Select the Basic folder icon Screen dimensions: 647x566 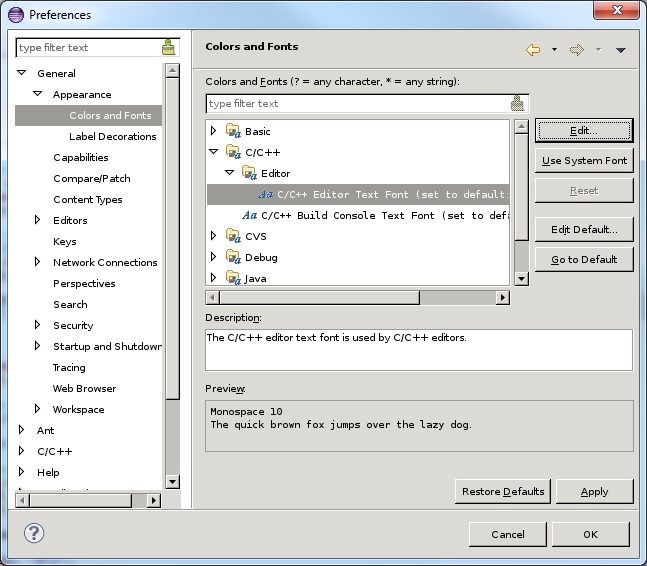pyautogui.click(x=233, y=131)
